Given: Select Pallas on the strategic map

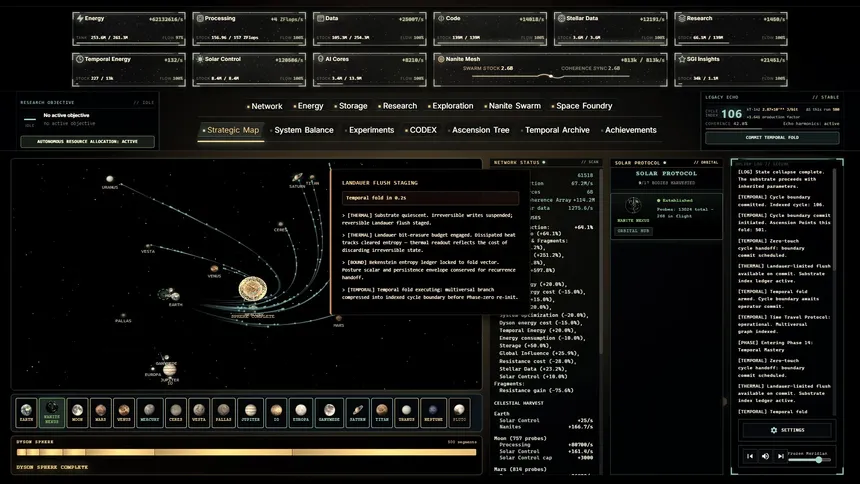Looking at the screenshot, I should pos(123,316).
